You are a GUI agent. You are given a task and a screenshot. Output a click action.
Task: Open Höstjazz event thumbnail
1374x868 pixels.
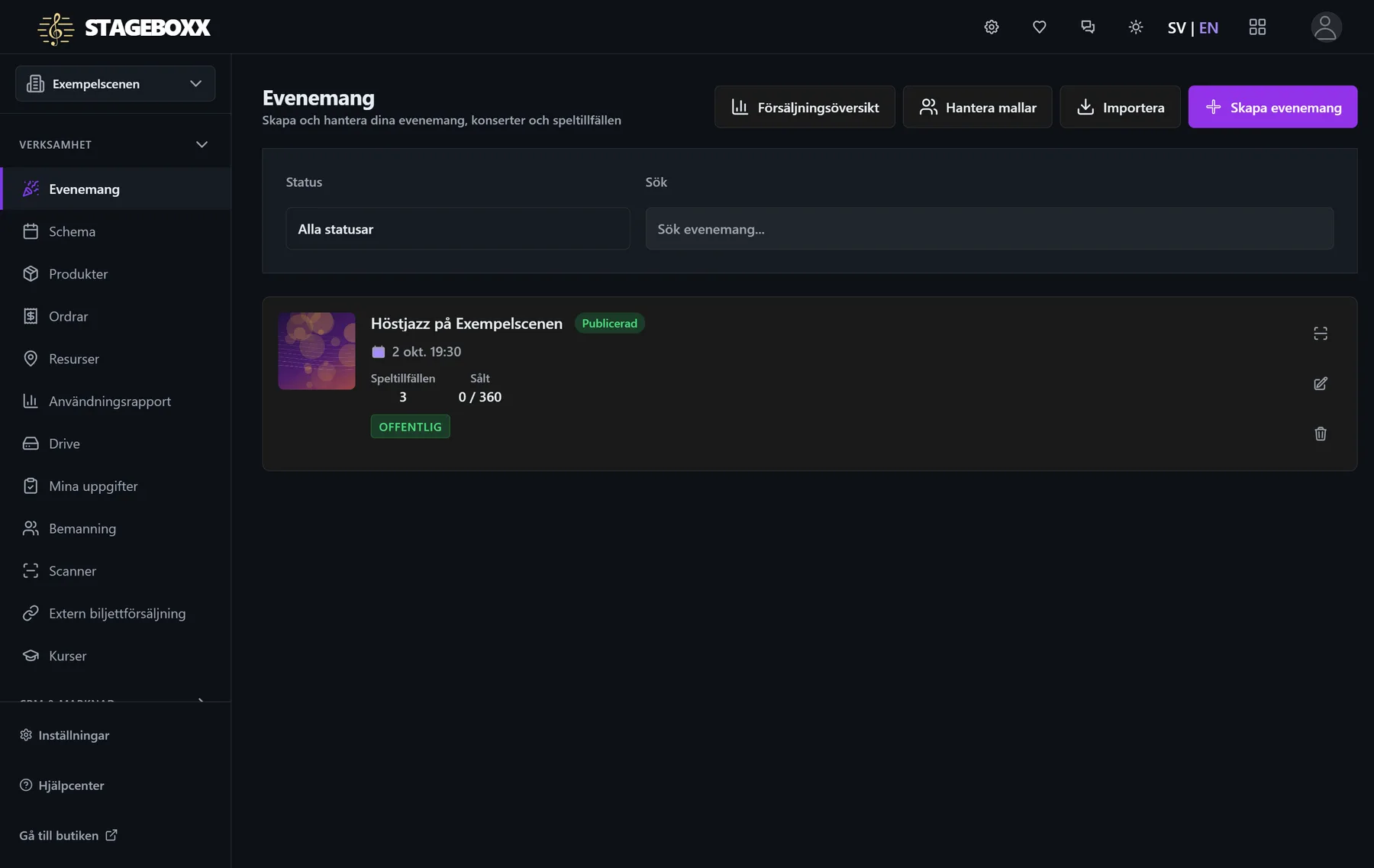coord(317,351)
